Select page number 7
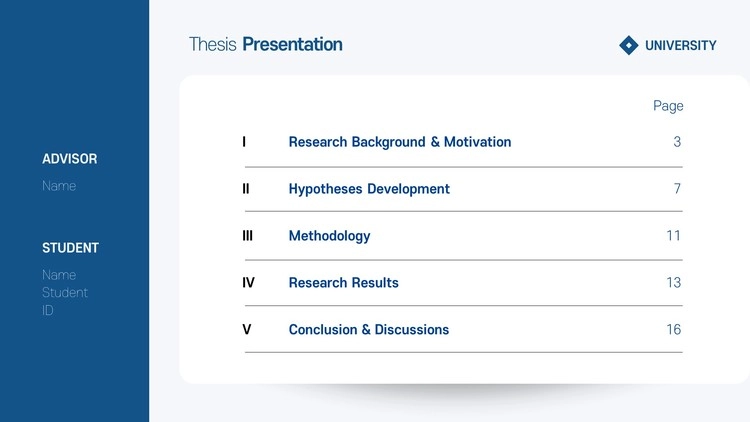The width and height of the screenshot is (750, 422). (x=677, y=189)
